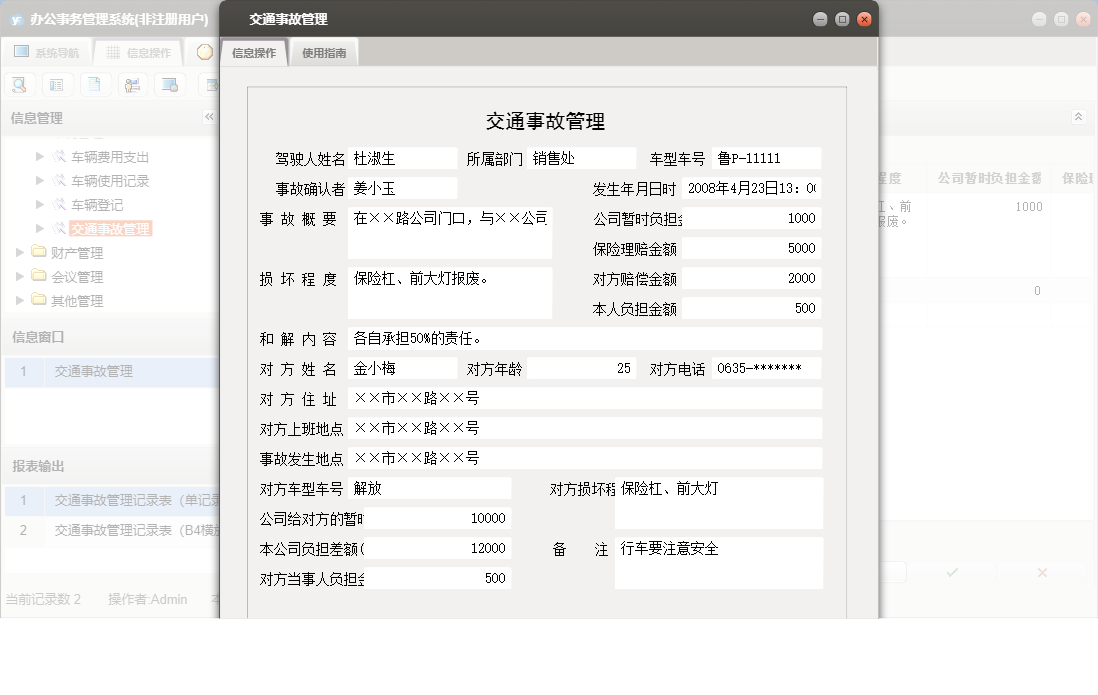The height and width of the screenshot is (695, 1098).
Task: Open the card list view toolbar icon
Action: (58, 85)
